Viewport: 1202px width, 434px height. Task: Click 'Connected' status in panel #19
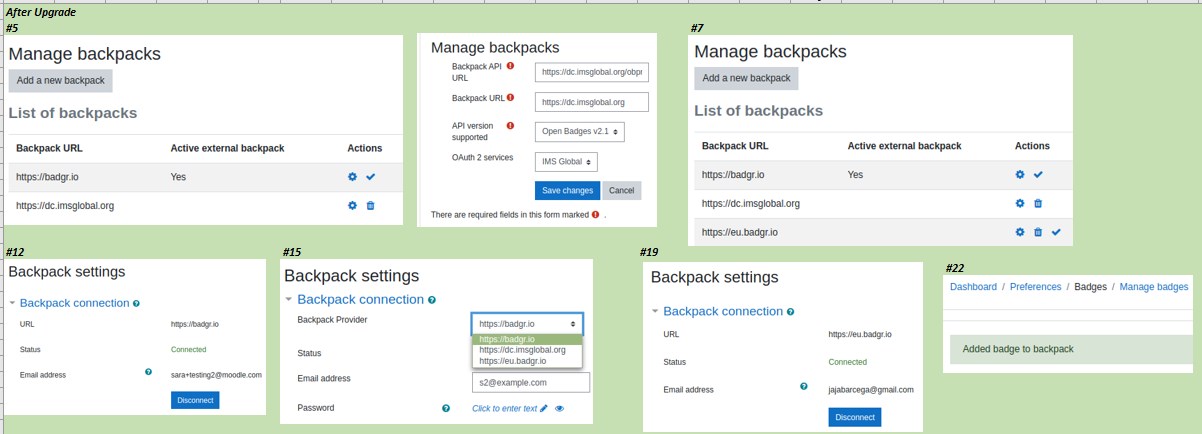coord(848,362)
